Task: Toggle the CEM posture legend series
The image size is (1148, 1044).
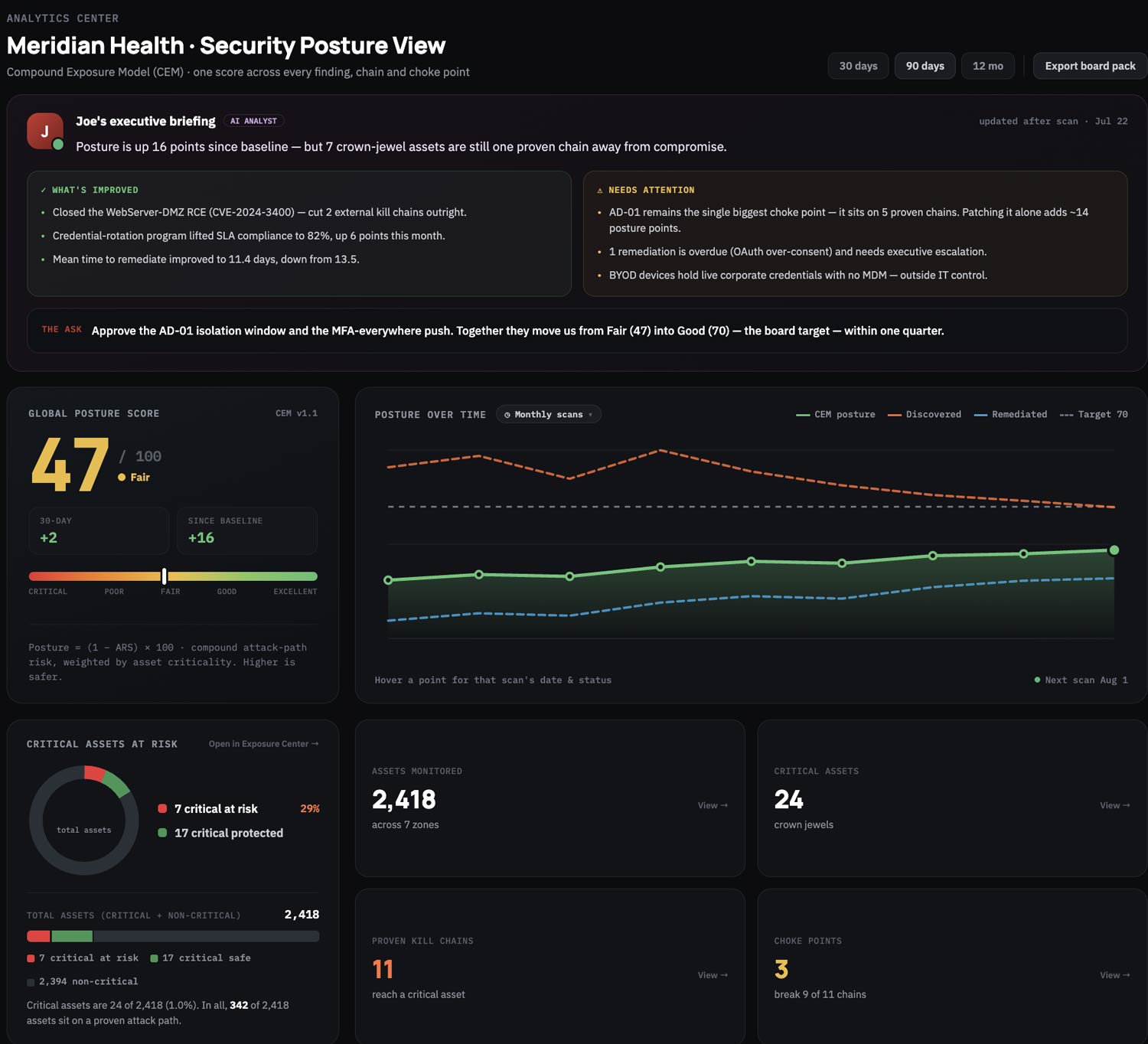Action: (836, 414)
